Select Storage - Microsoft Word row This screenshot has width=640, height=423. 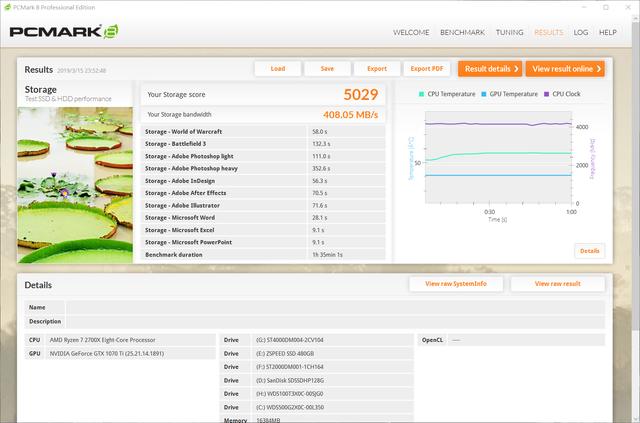click(263, 218)
